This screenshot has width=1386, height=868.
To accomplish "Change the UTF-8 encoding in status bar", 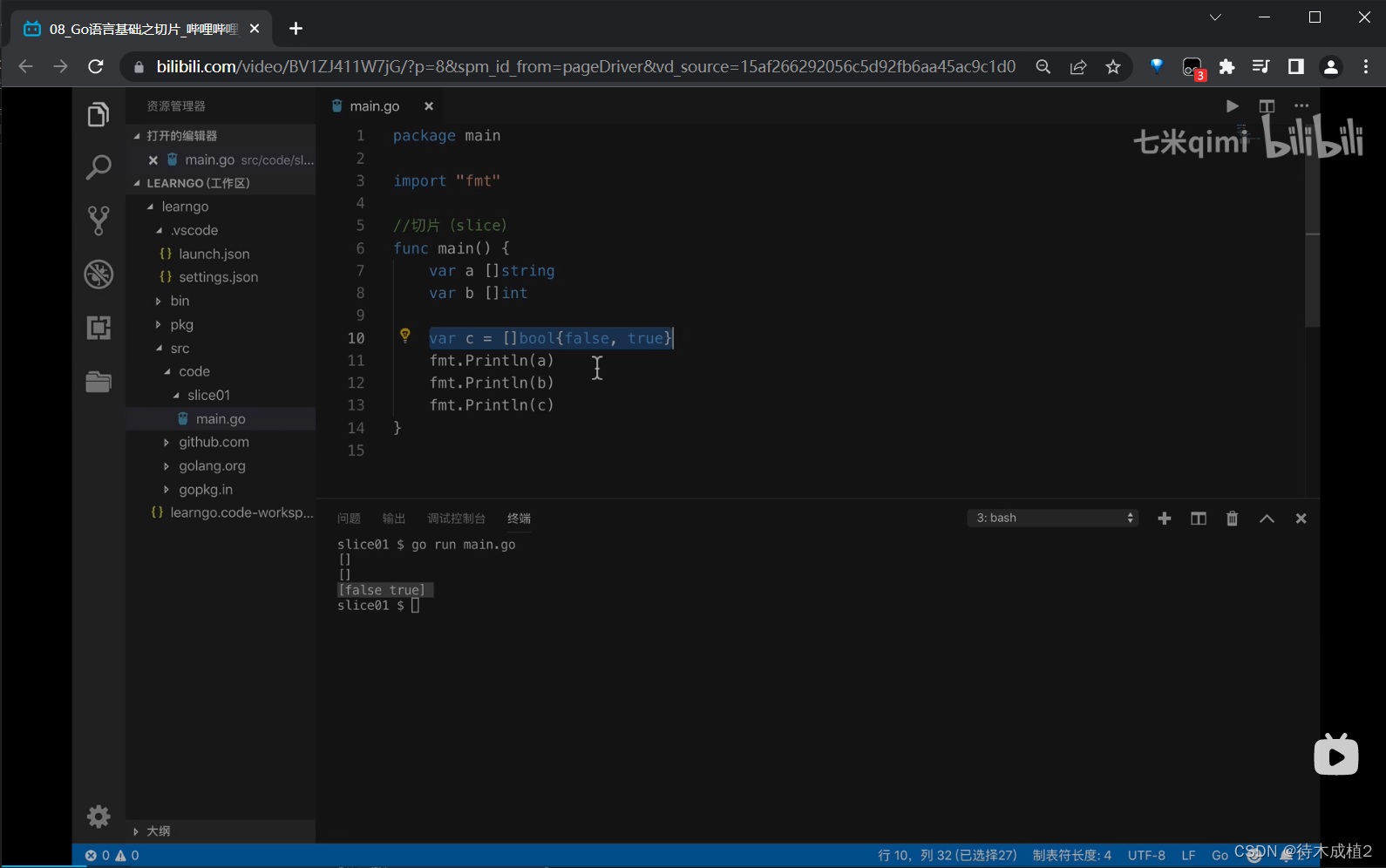I will pos(1146,856).
